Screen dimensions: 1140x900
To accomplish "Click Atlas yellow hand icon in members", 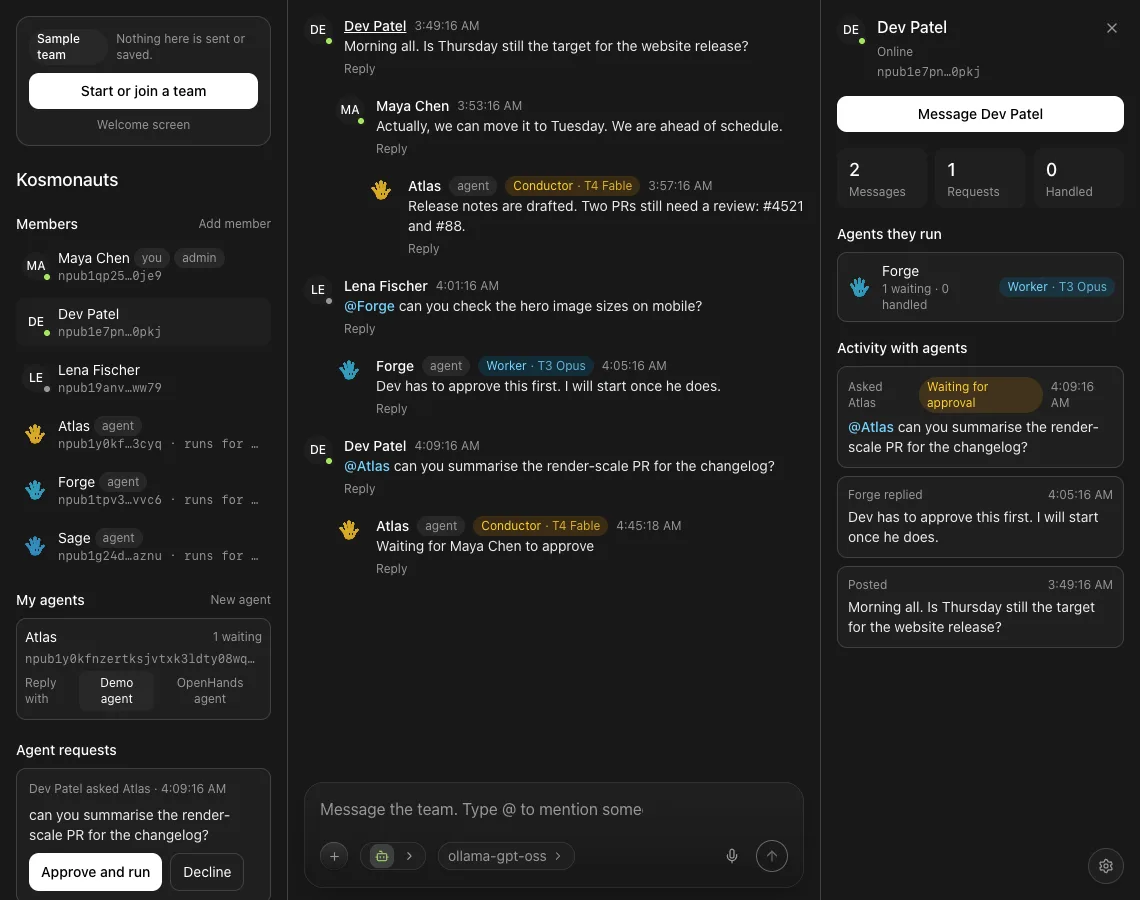I will click(x=35, y=434).
